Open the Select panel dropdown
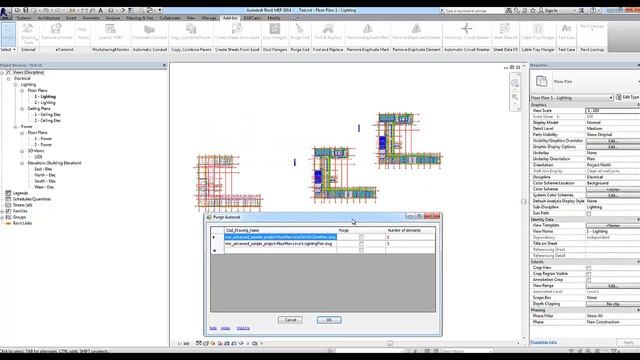640x360 pixels. pos(8,49)
